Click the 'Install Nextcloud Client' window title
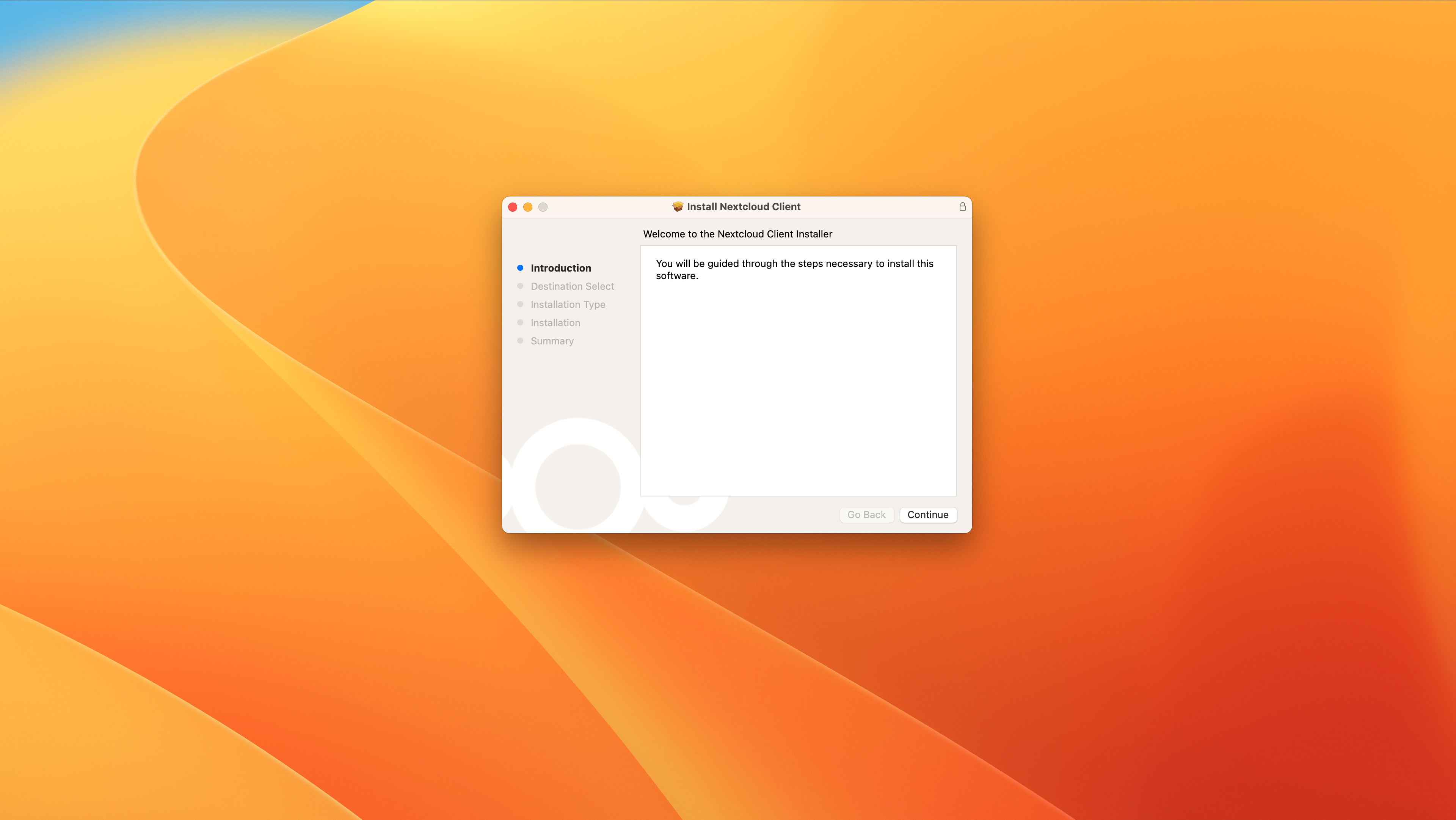1456x820 pixels. coord(743,206)
